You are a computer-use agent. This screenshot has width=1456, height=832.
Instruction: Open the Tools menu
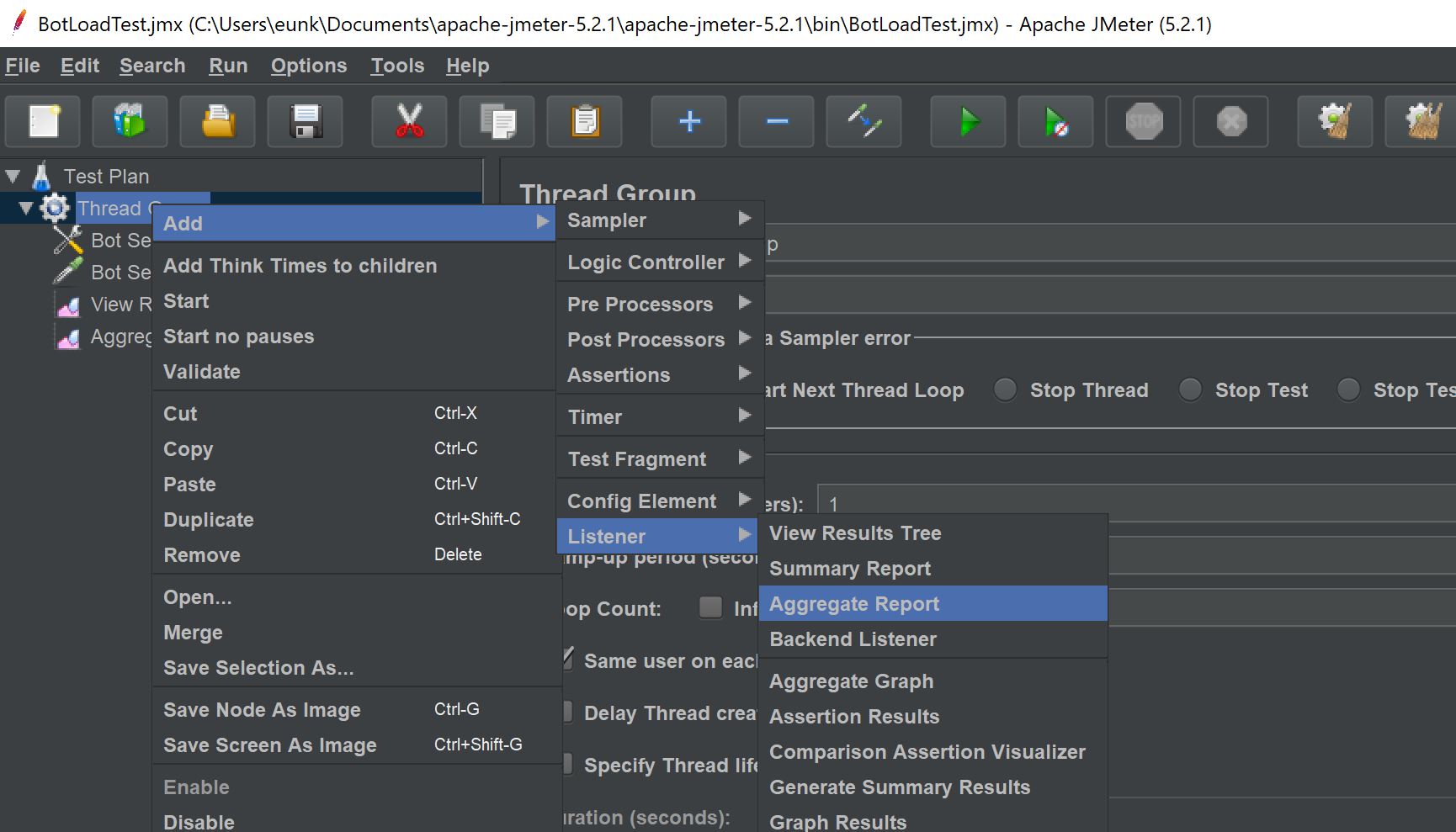click(397, 66)
